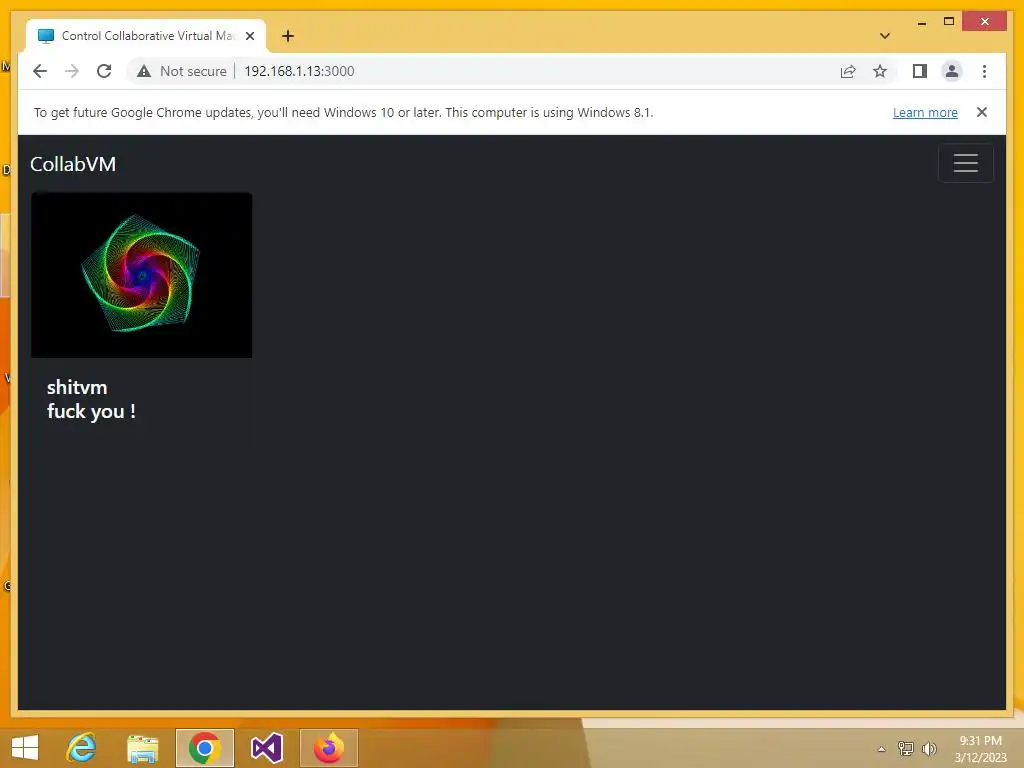Open Chrome three-dot menu

tap(984, 71)
